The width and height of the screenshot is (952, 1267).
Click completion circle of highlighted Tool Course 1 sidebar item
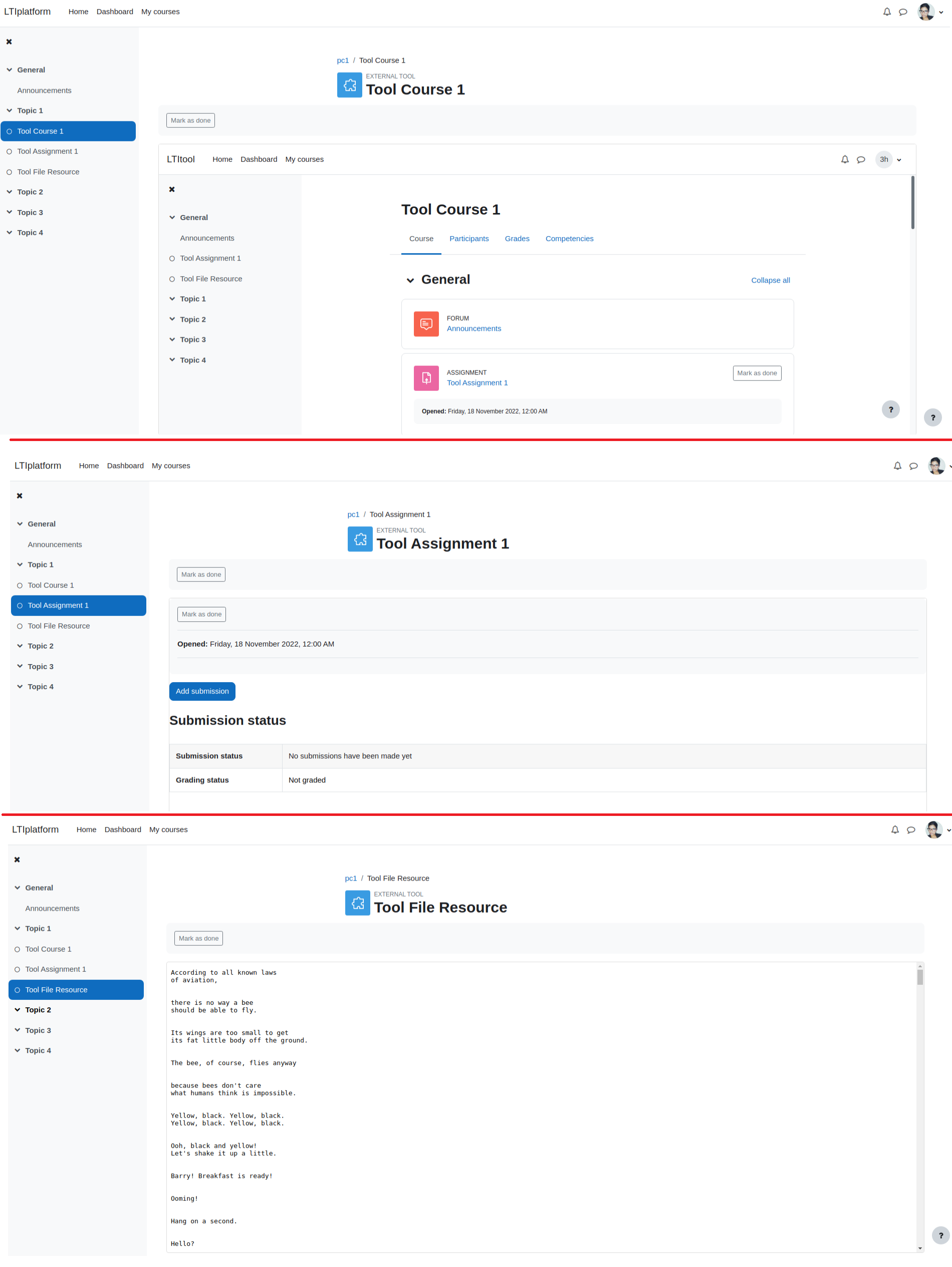[9, 131]
